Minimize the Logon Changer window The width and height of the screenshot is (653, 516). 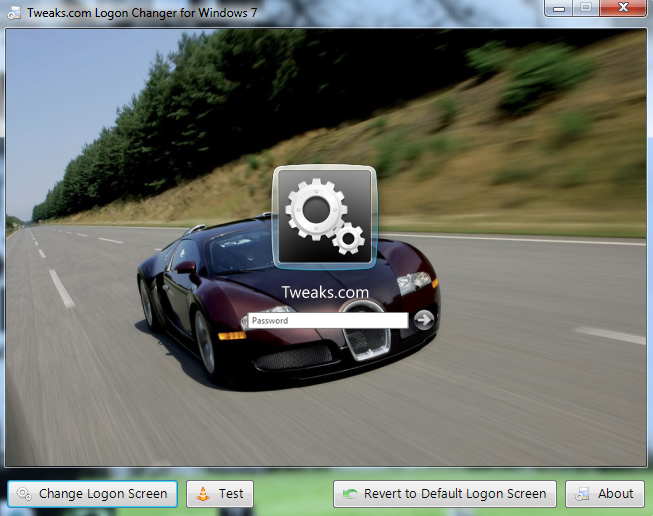558,8
